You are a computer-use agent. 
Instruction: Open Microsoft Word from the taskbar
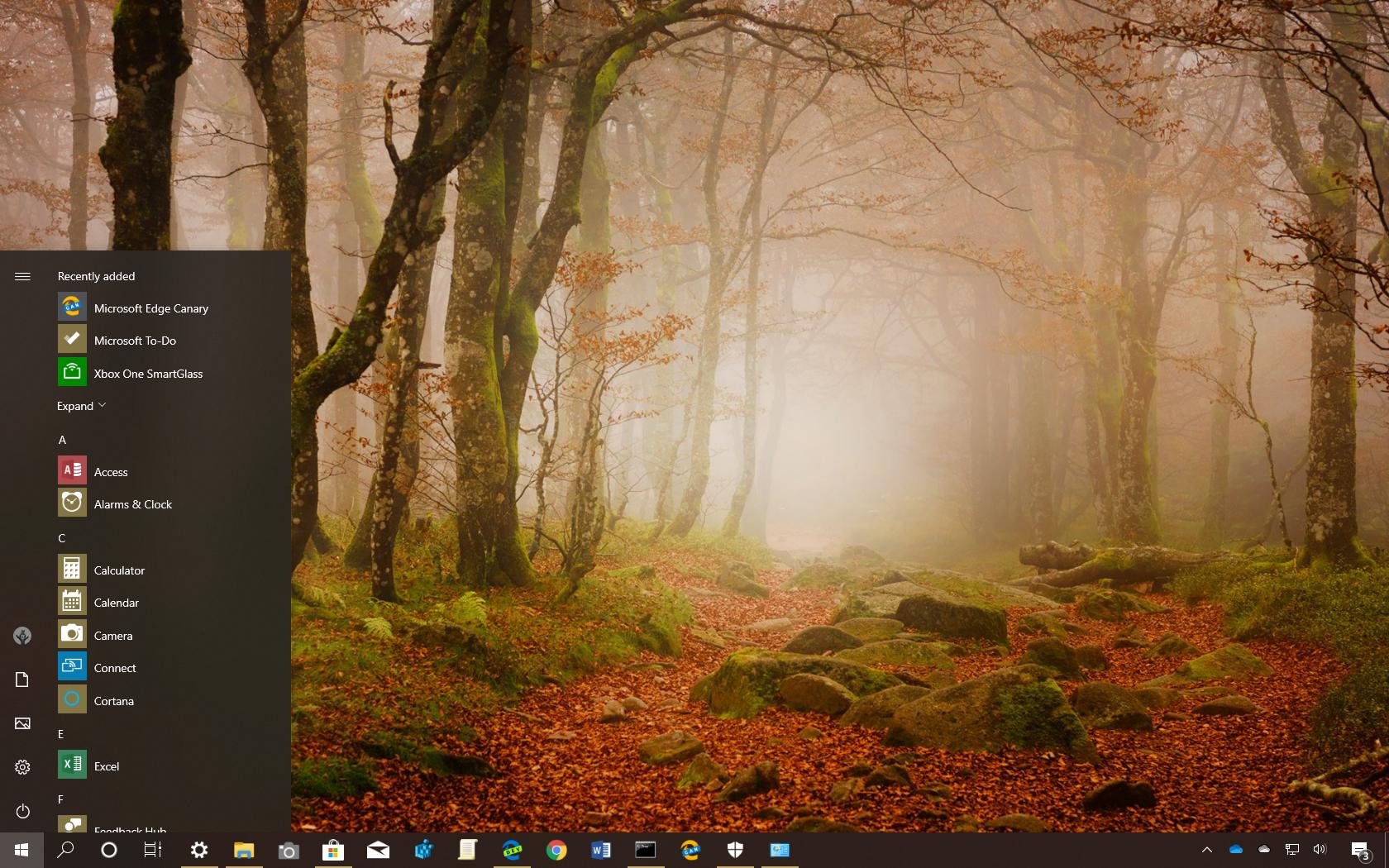[601, 850]
